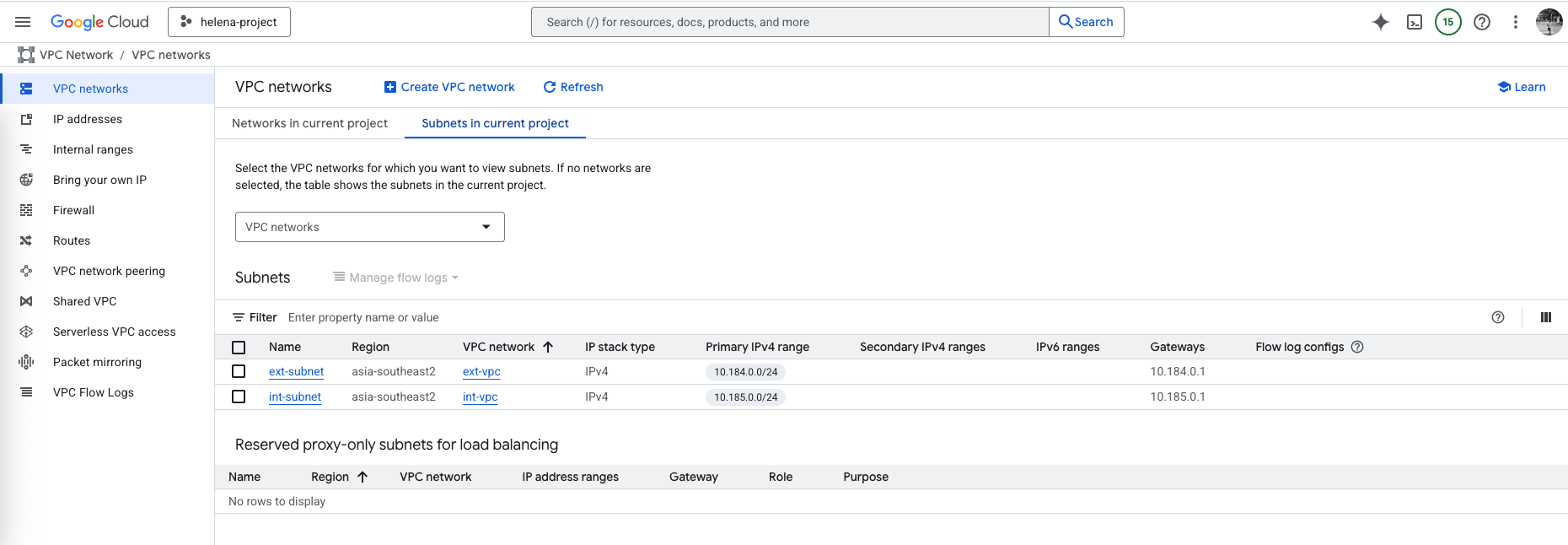Open the Manage flow logs dropdown
The height and width of the screenshot is (545, 1568).
coord(395,278)
